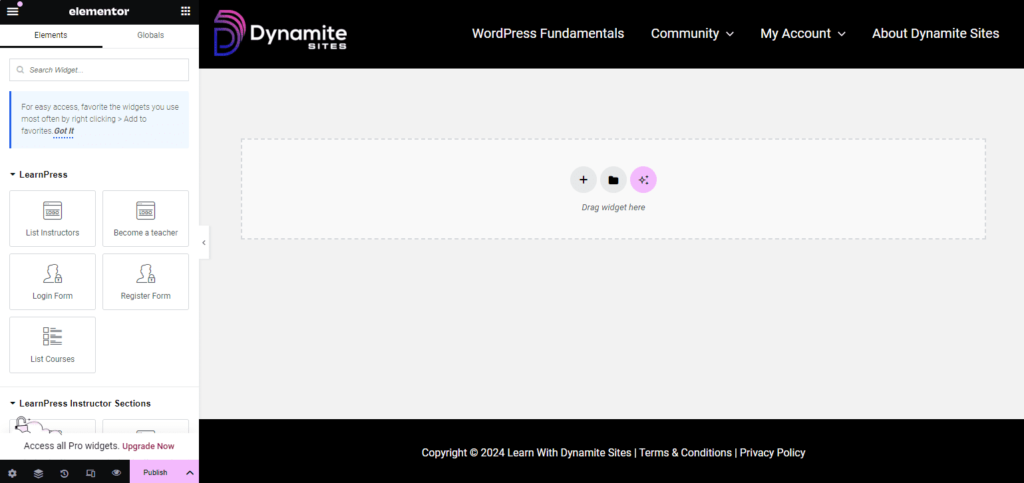
Task: Open template library folder icon
Action: 613,180
